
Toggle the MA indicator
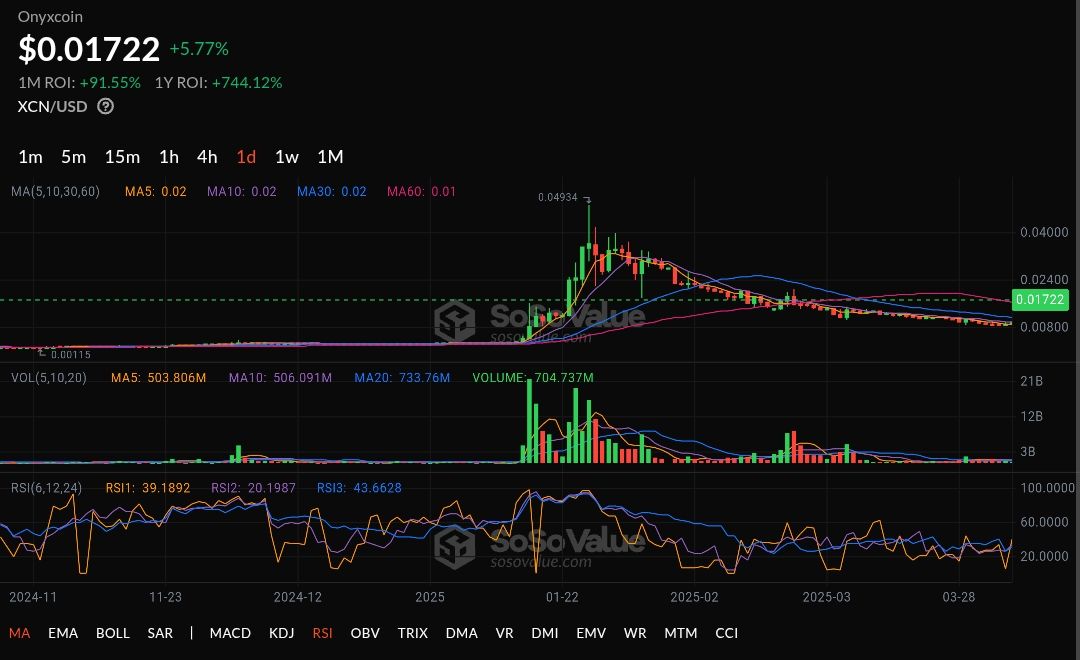tap(19, 632)
